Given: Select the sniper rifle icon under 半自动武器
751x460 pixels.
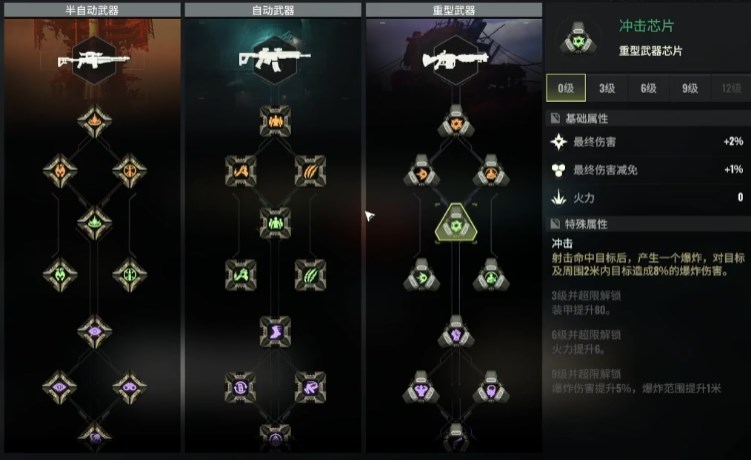Looking at the screenshot, I should [x=94, y=61].
